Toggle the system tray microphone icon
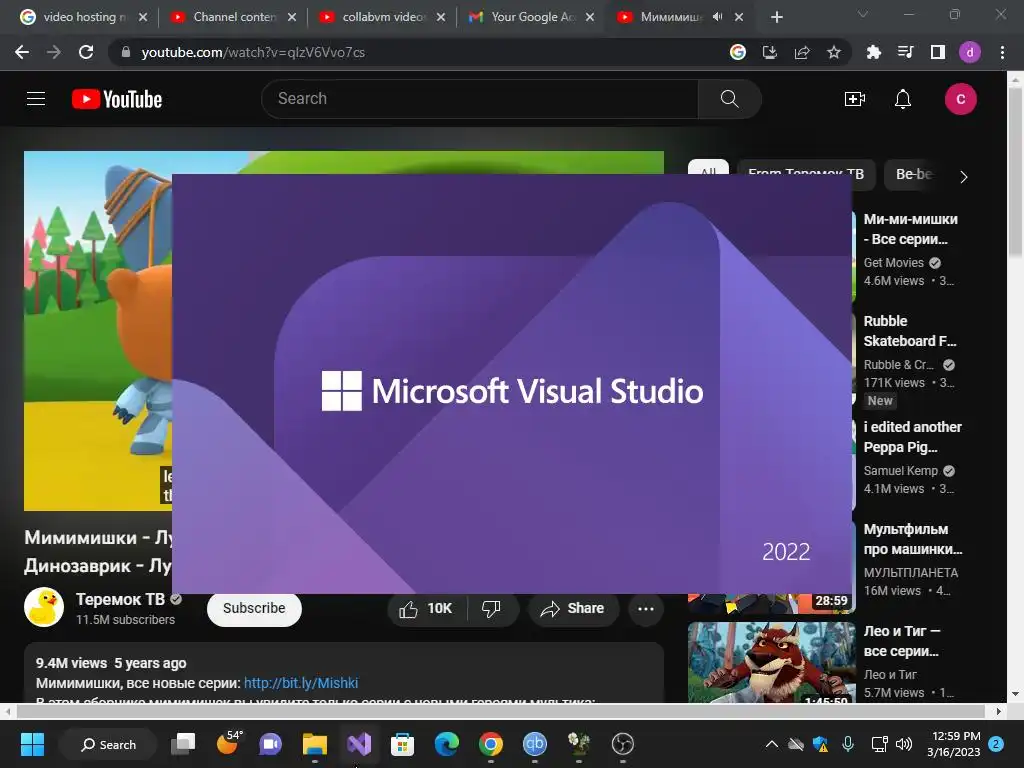The height and width of the screenshot is (768, 1024). pyautogui.click(x=848, y=744)
